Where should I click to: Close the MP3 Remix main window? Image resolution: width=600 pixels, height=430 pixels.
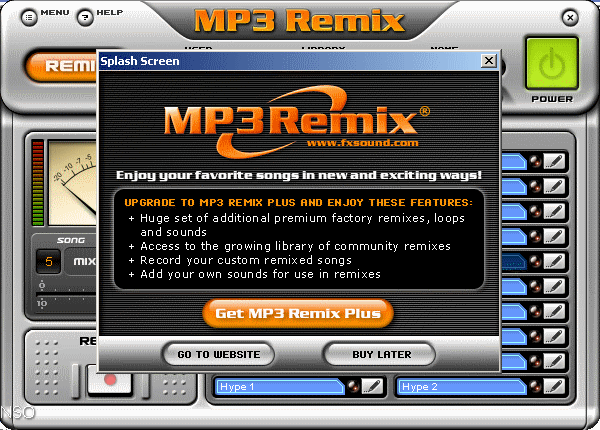[570, 18]
